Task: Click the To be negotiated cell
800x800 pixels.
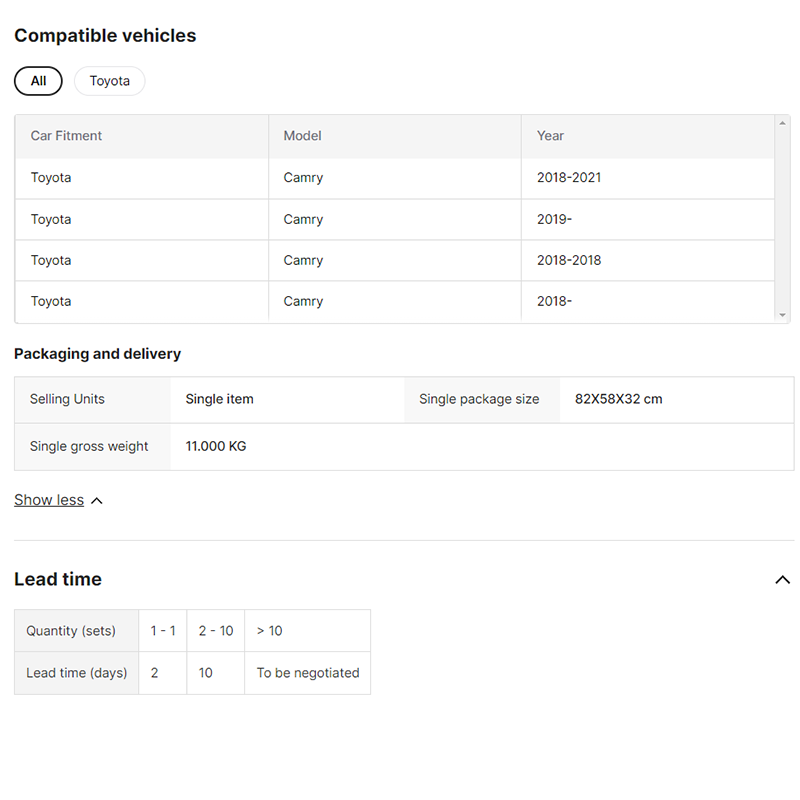Action: coord(307,673)
